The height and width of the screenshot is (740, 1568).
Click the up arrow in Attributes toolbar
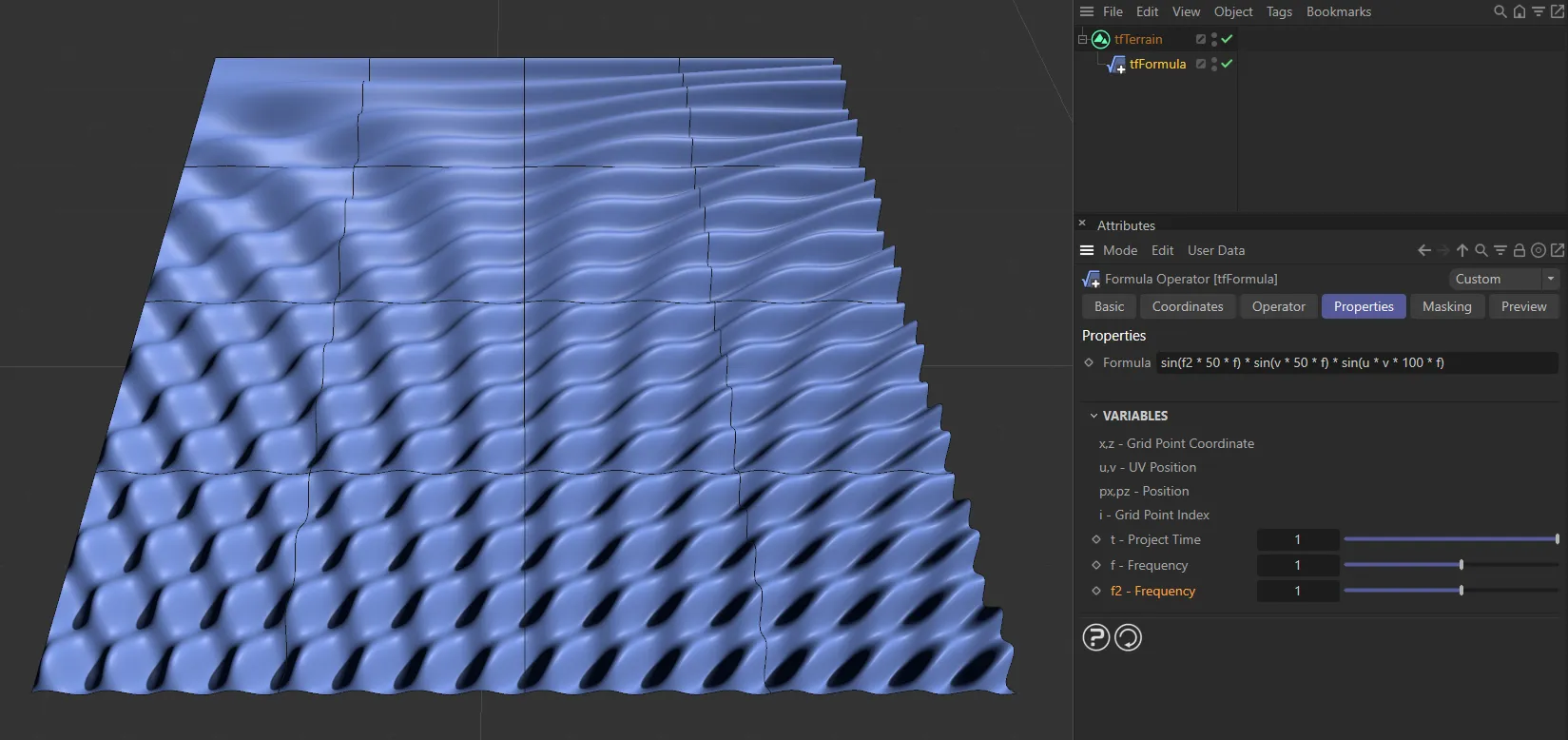[1462, 250]
